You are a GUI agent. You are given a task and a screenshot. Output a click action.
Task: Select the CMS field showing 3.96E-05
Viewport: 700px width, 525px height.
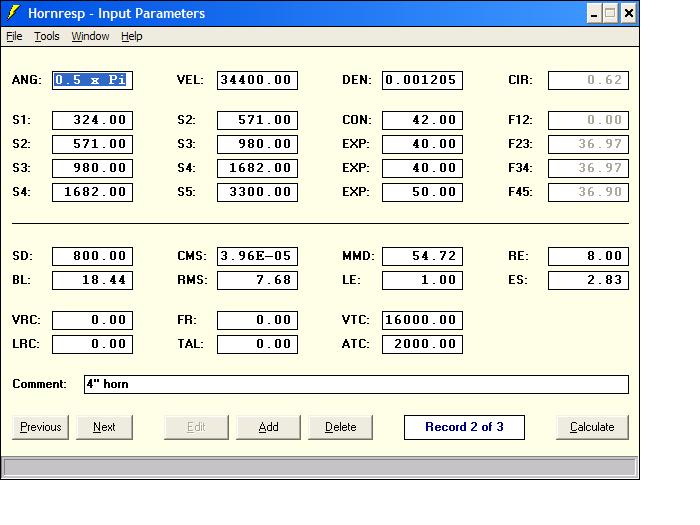coord(257,256)
